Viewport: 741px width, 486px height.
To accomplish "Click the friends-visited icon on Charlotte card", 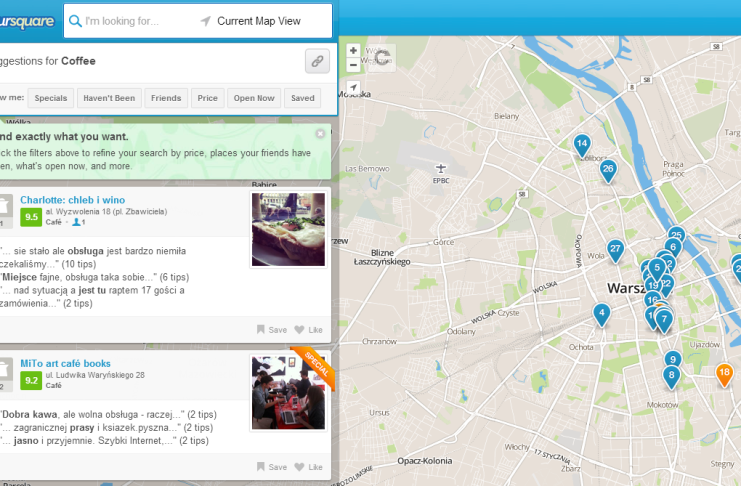I will point(78,222).
